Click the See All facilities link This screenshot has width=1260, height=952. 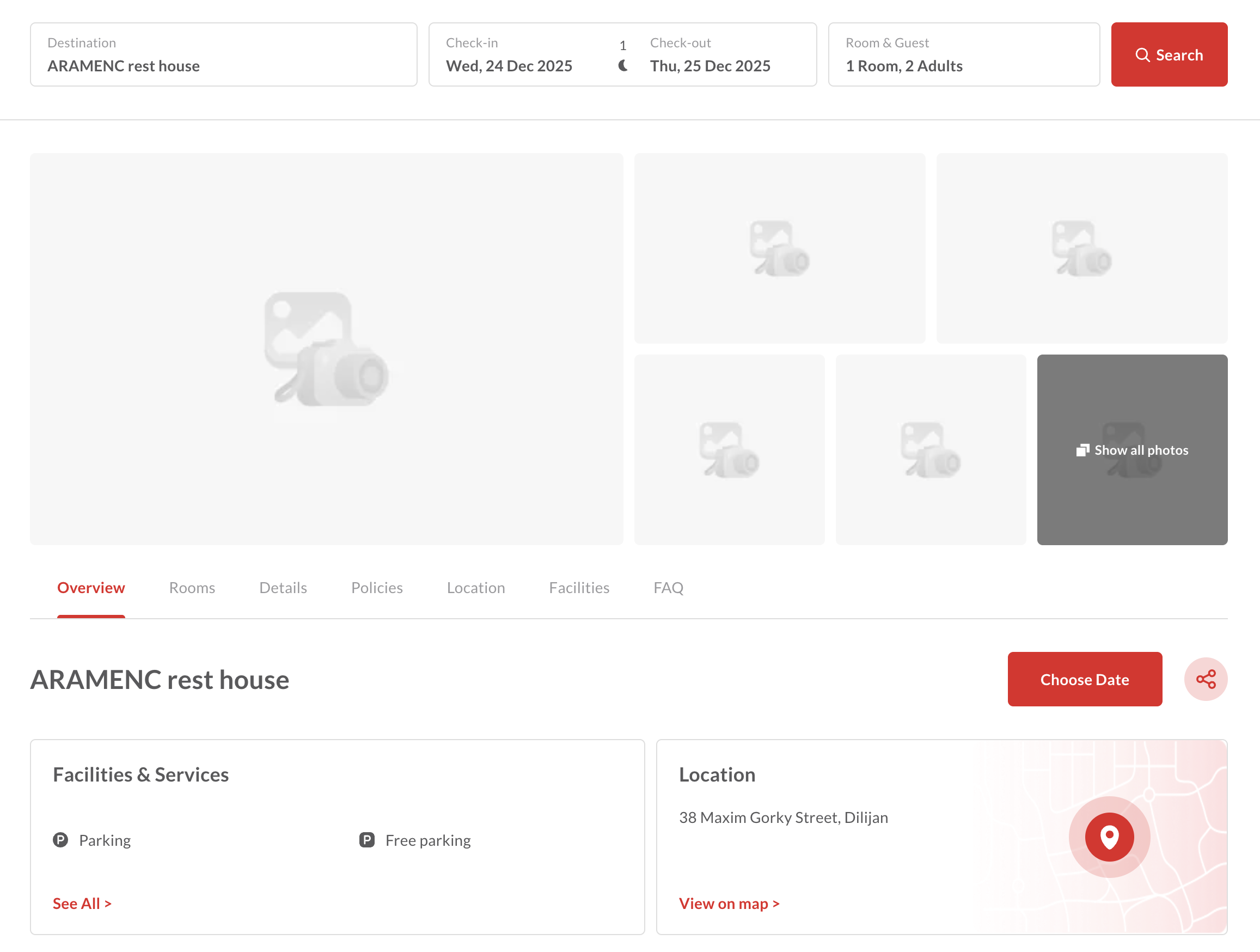[x=82, y=903]
